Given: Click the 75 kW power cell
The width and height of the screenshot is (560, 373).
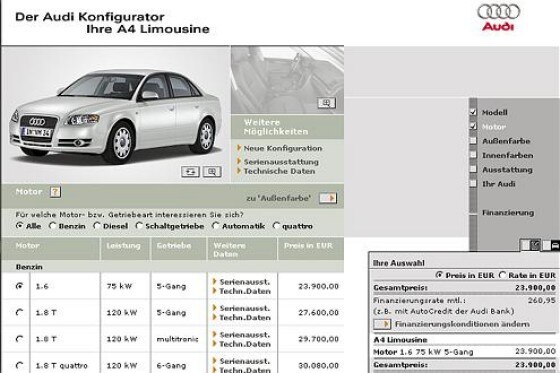Looking at the screenshot, I should 119,286.
